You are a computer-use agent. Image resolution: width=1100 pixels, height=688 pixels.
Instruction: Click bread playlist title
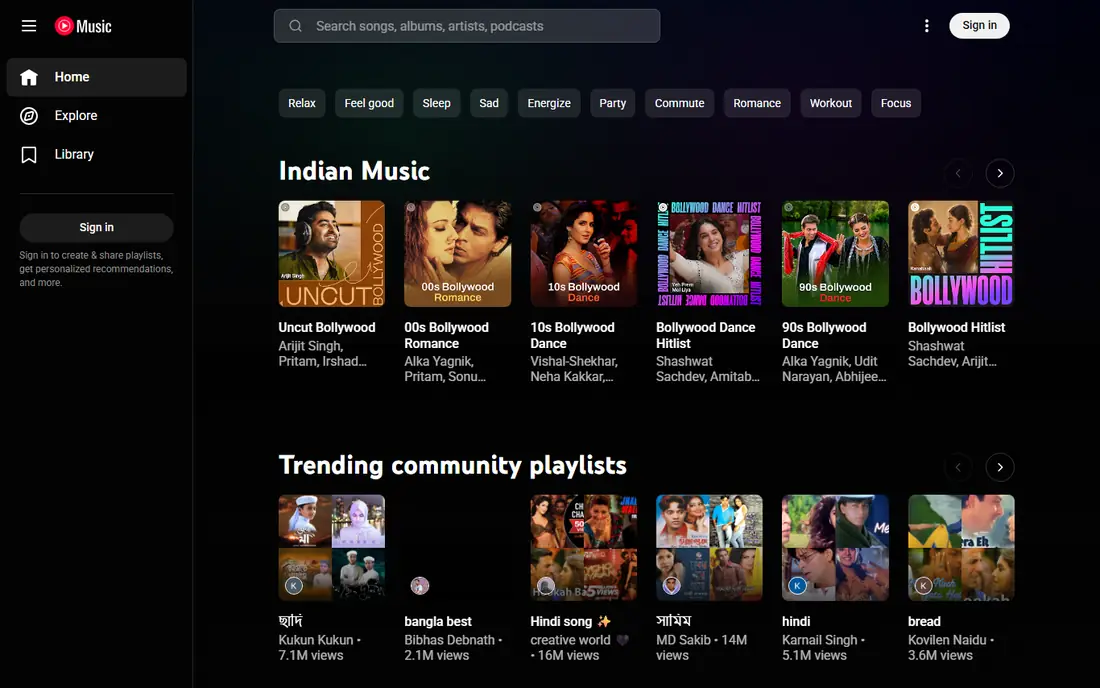pyautogui.click(x=924, y=621)
